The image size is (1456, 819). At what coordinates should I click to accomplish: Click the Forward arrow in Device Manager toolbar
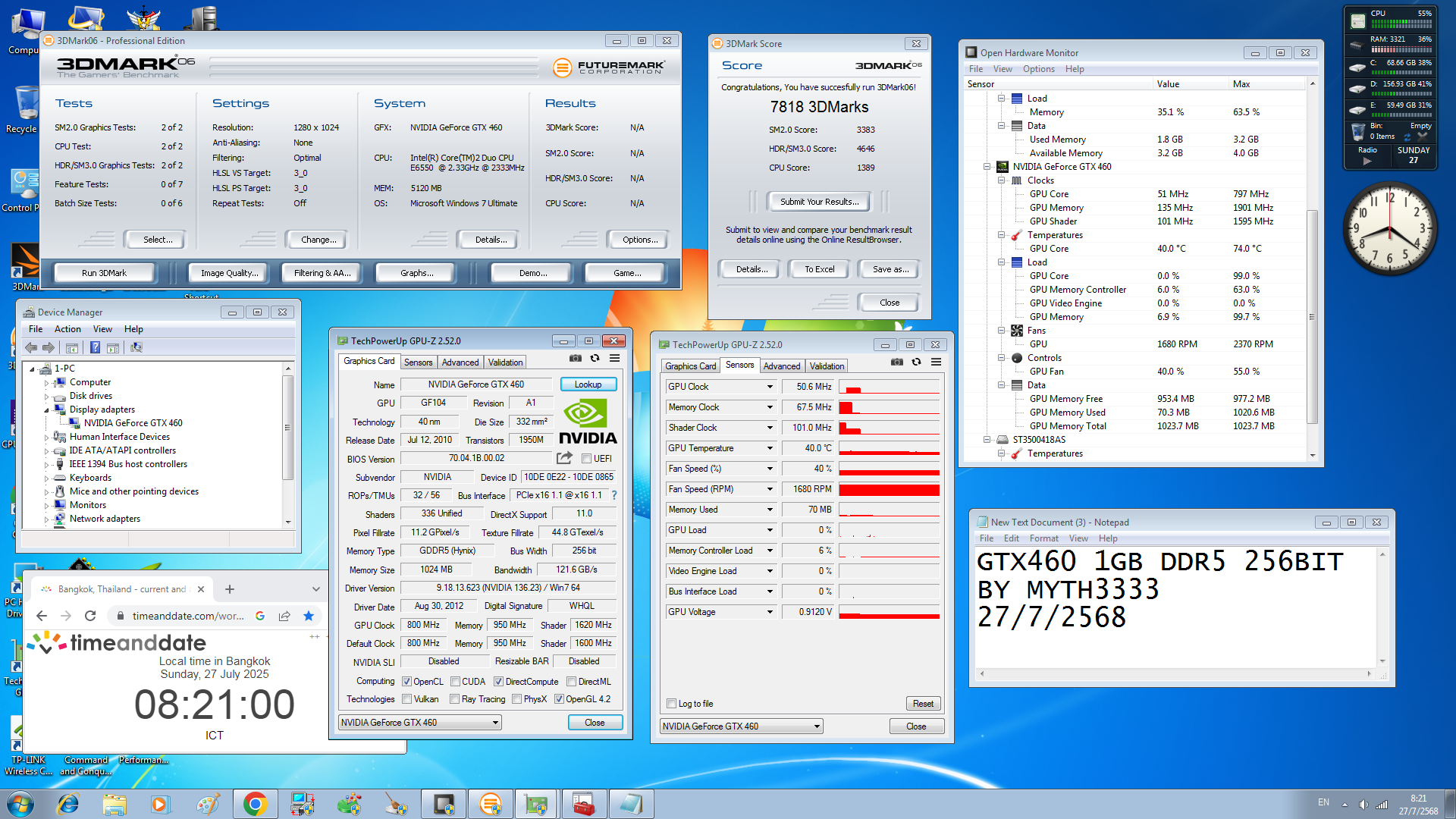point(49,347)
